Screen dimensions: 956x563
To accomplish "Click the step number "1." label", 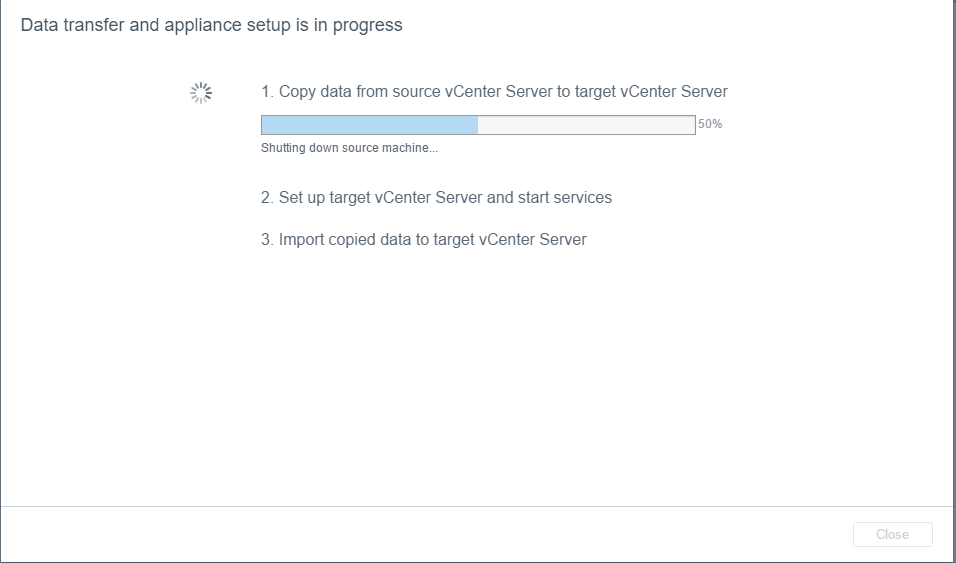I will point(267,92).
